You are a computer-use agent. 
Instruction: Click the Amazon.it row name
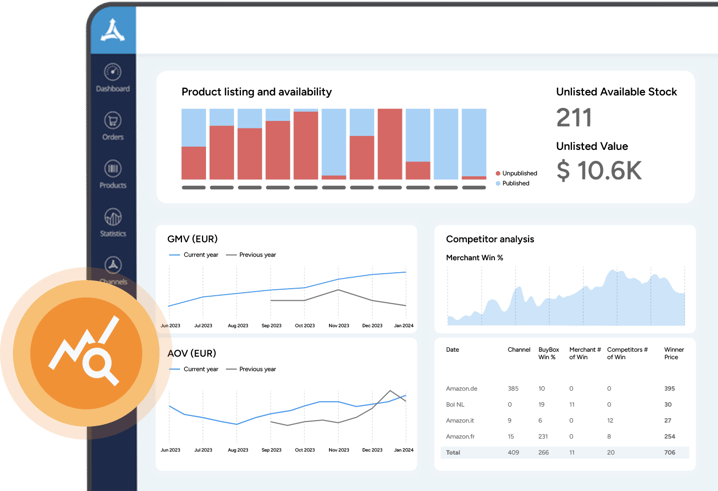point(460,420)
